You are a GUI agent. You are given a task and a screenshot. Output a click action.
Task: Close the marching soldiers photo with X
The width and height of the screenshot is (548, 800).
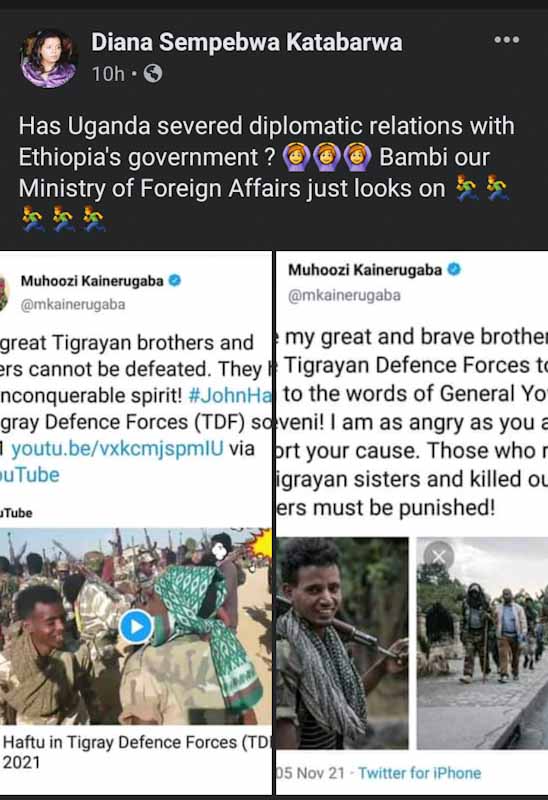[438, 557]
